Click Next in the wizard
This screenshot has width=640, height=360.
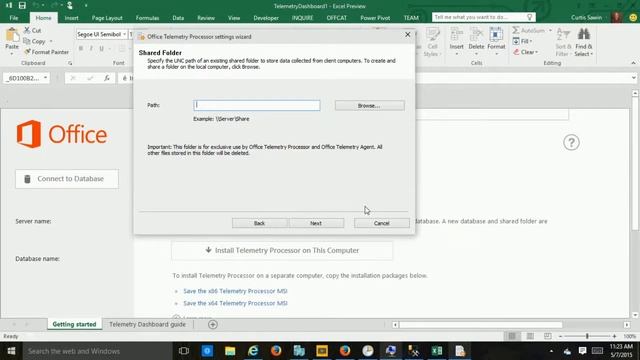(x=316, y=223)
